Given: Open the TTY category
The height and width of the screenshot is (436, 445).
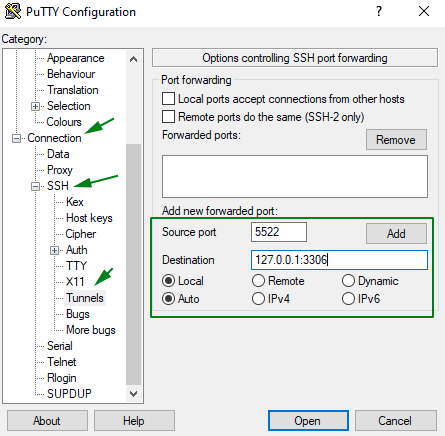Looking at the screenshot, I should tap(76, 266).
